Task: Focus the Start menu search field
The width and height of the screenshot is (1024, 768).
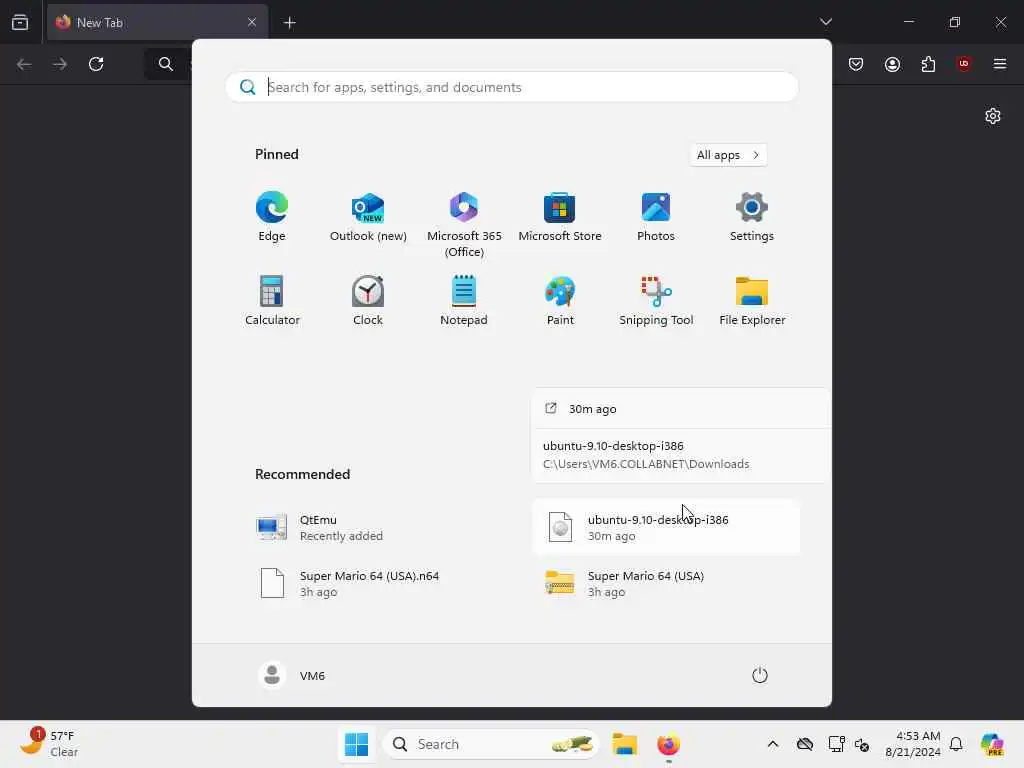Action: click(511, 87)
